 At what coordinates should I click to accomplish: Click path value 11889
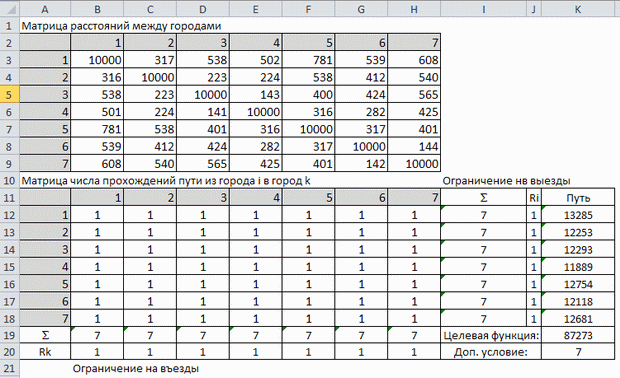(x=578, y=267)
